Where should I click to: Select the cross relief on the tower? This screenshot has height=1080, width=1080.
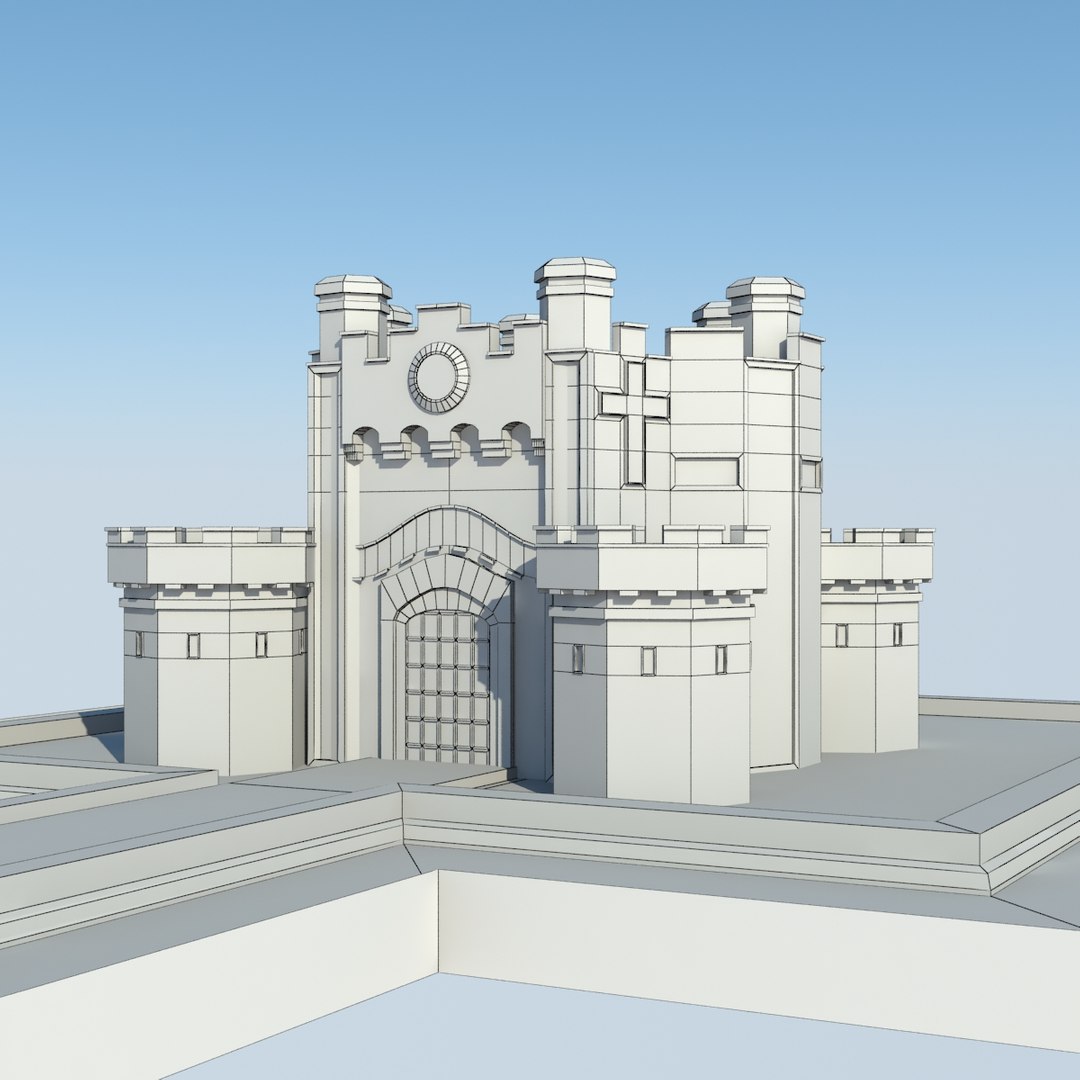point(634,422)
